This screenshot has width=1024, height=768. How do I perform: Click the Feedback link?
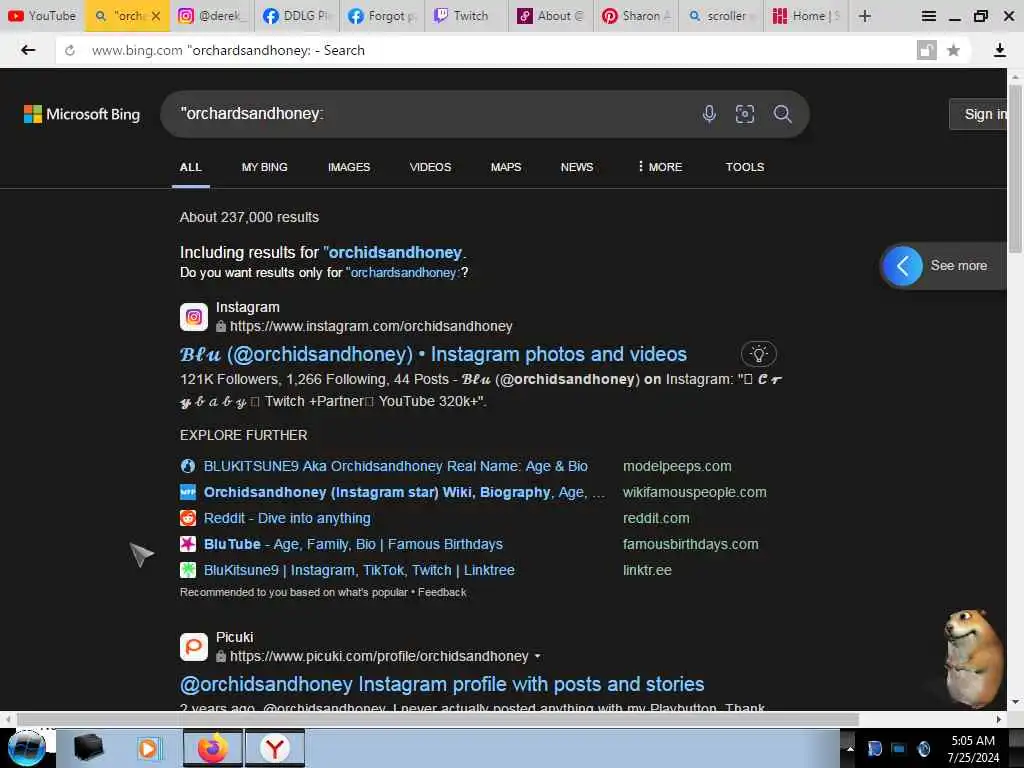tap(441, 592)
